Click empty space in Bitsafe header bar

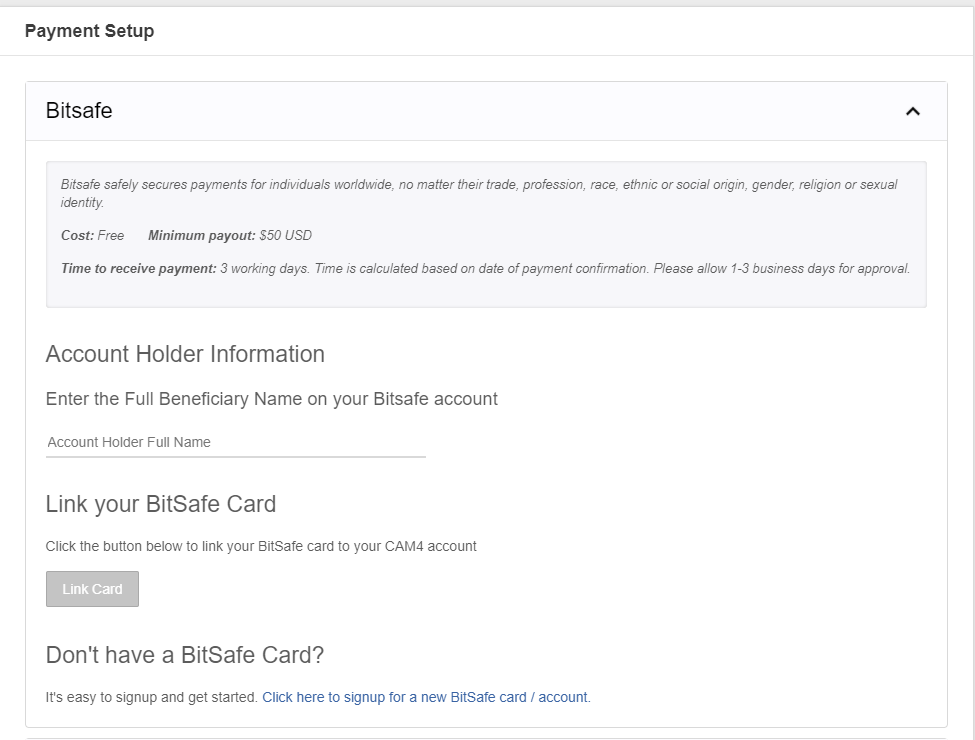coord(500,111)
